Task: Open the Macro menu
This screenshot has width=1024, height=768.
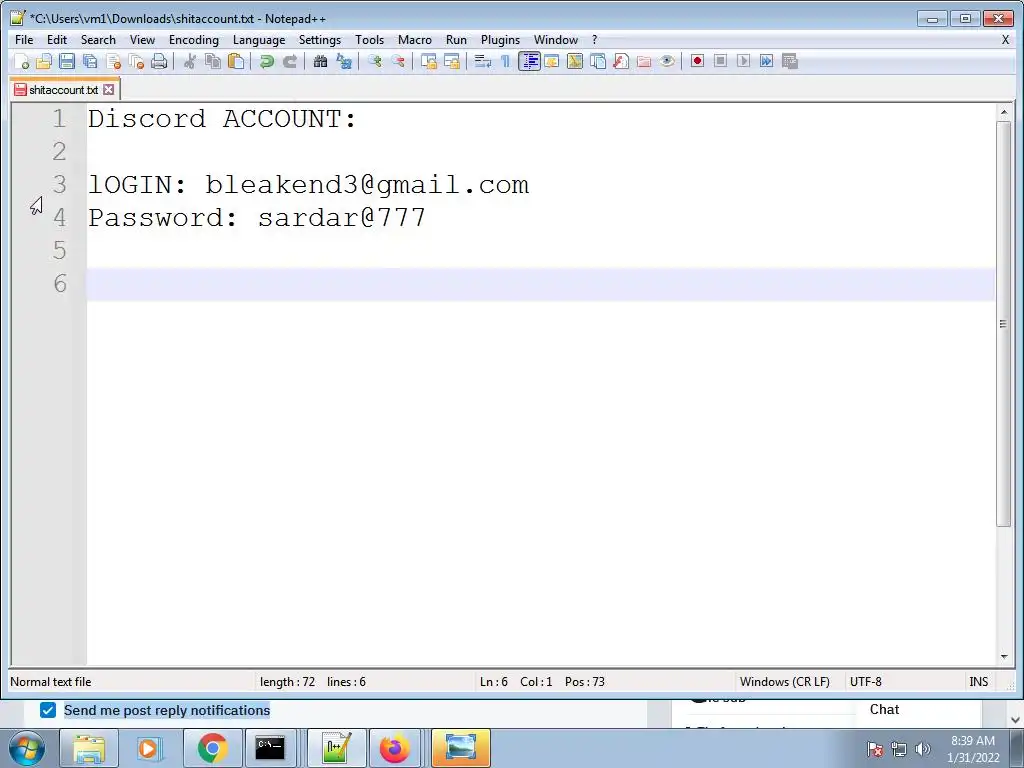Action: (415, 40)
